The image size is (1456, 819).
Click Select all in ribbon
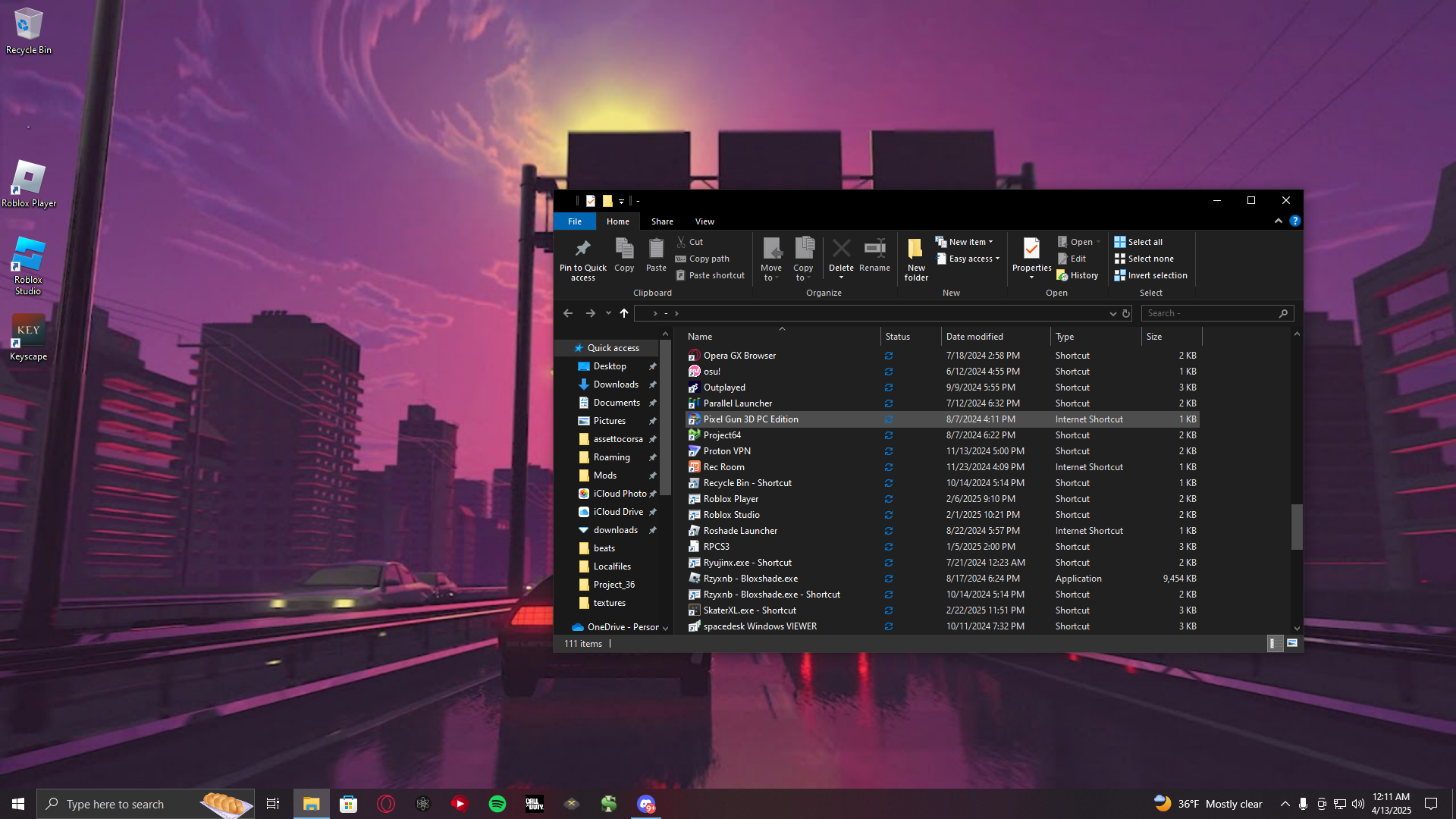(1138, 242)
